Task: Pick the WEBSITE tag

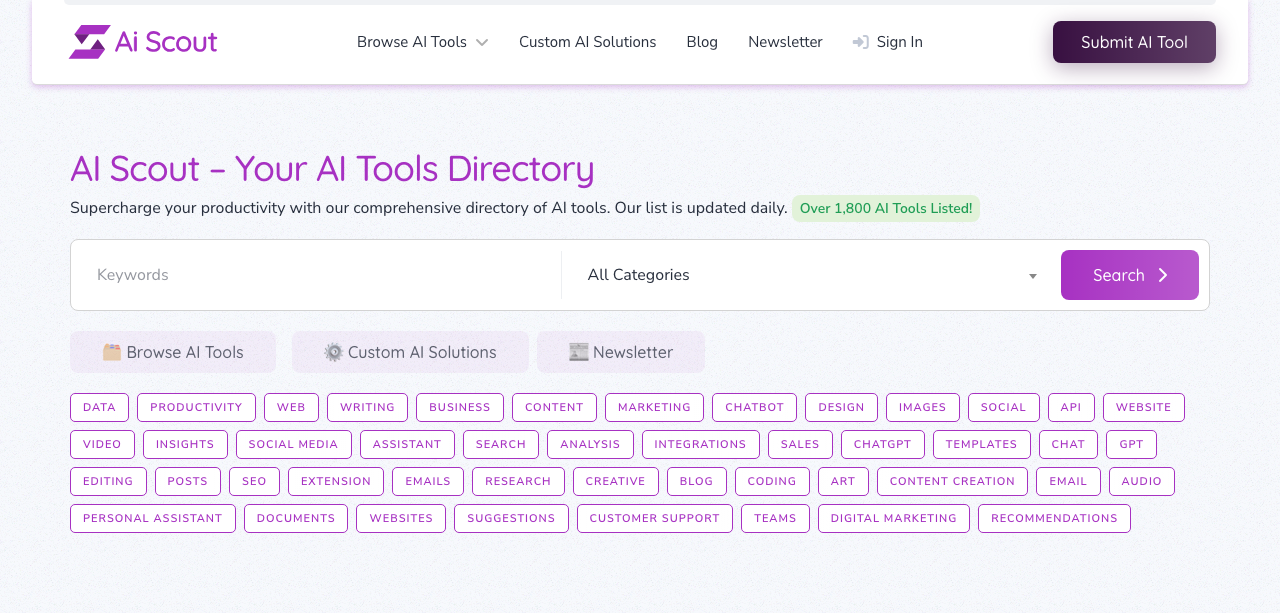Action: click(x=1143, y=407)
